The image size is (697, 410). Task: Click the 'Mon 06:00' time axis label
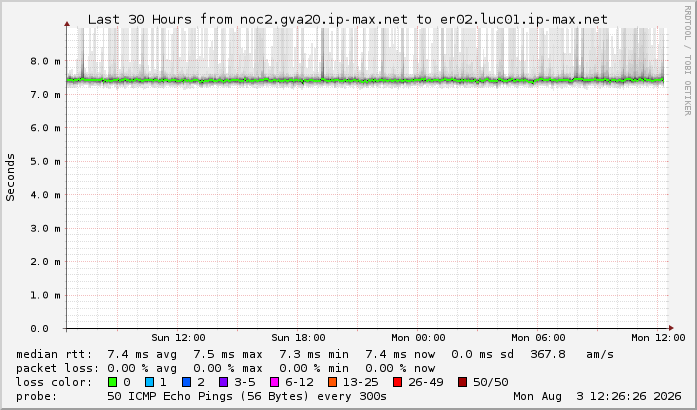[x=538, y=338]
